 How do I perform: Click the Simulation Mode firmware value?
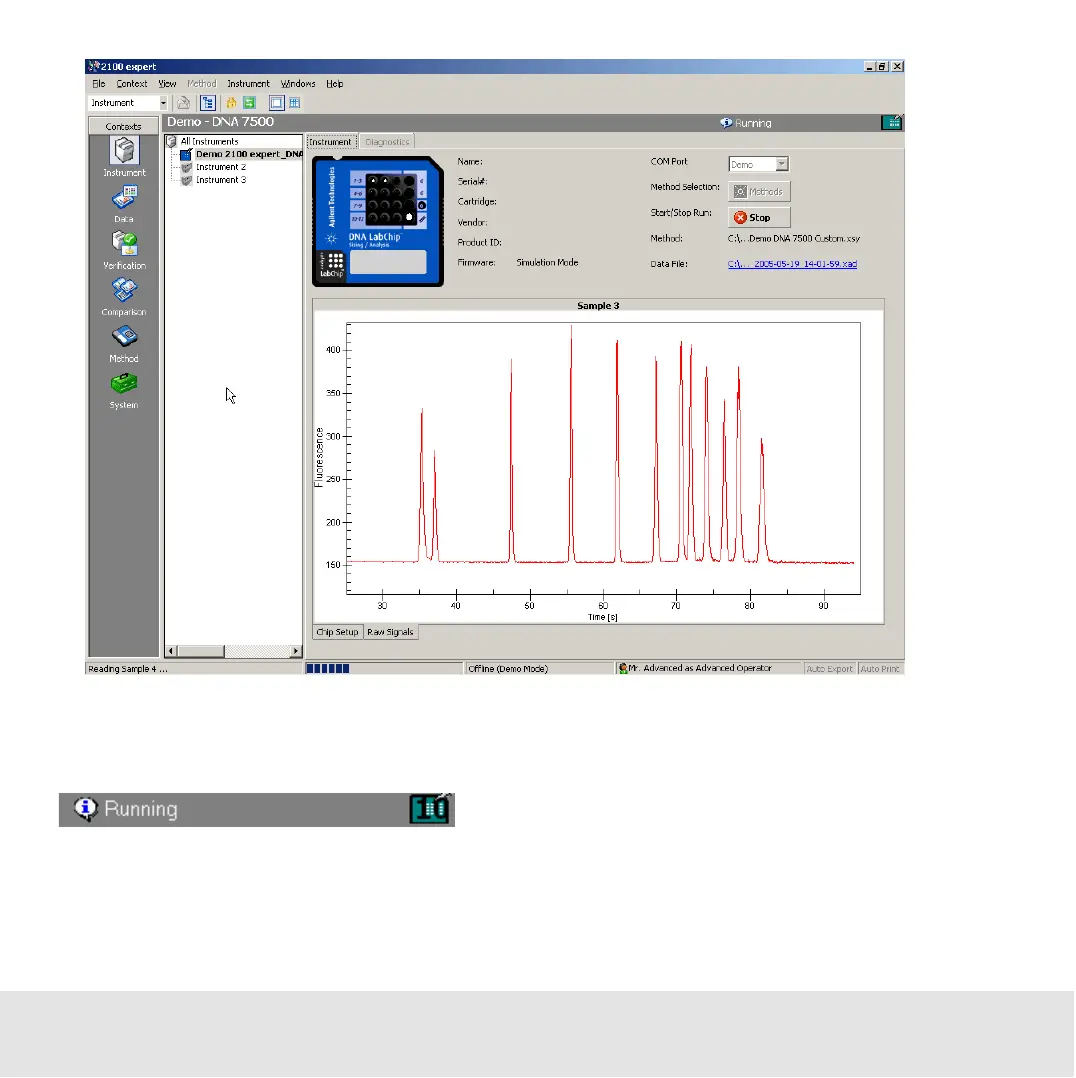click(547, 263)
